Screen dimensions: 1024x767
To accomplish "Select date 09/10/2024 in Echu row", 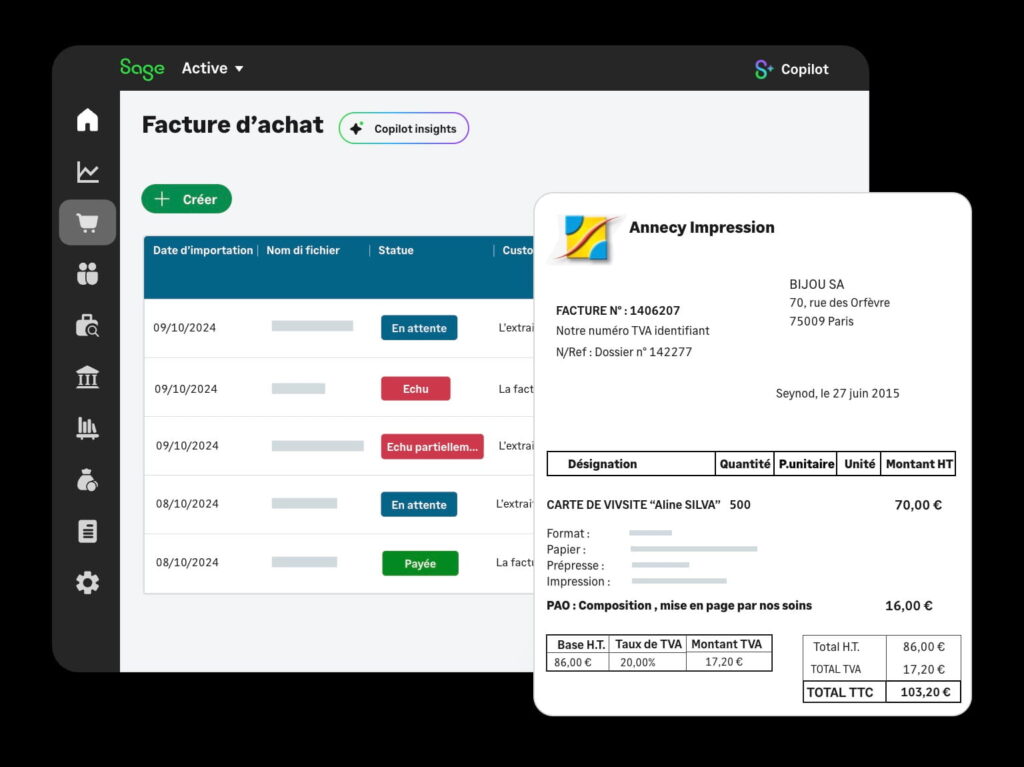I will point(185,389).
